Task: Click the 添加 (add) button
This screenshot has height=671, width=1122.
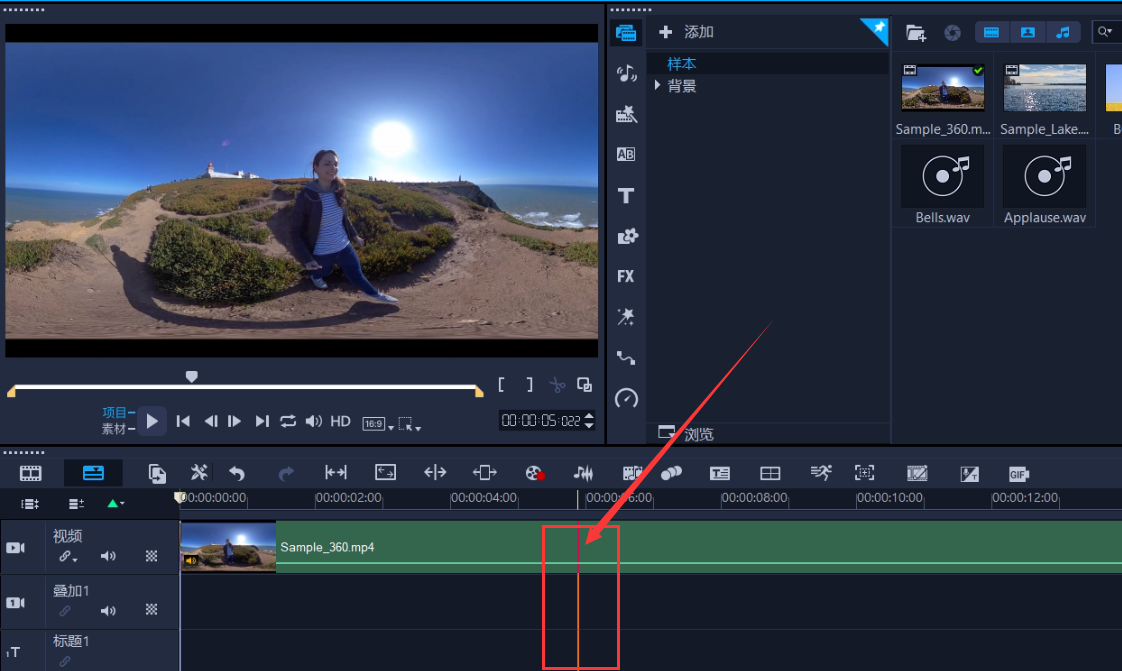Action: (688, 32)
